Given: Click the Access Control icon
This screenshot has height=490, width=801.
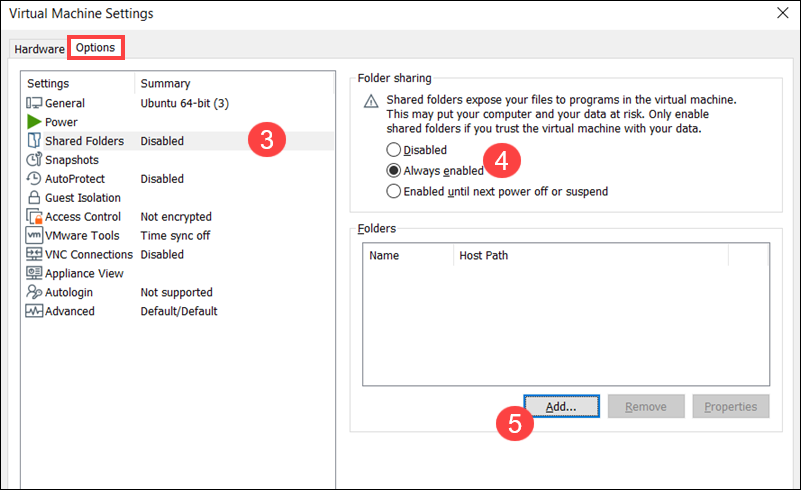Looking at the screenshot, I should point(34,217).
